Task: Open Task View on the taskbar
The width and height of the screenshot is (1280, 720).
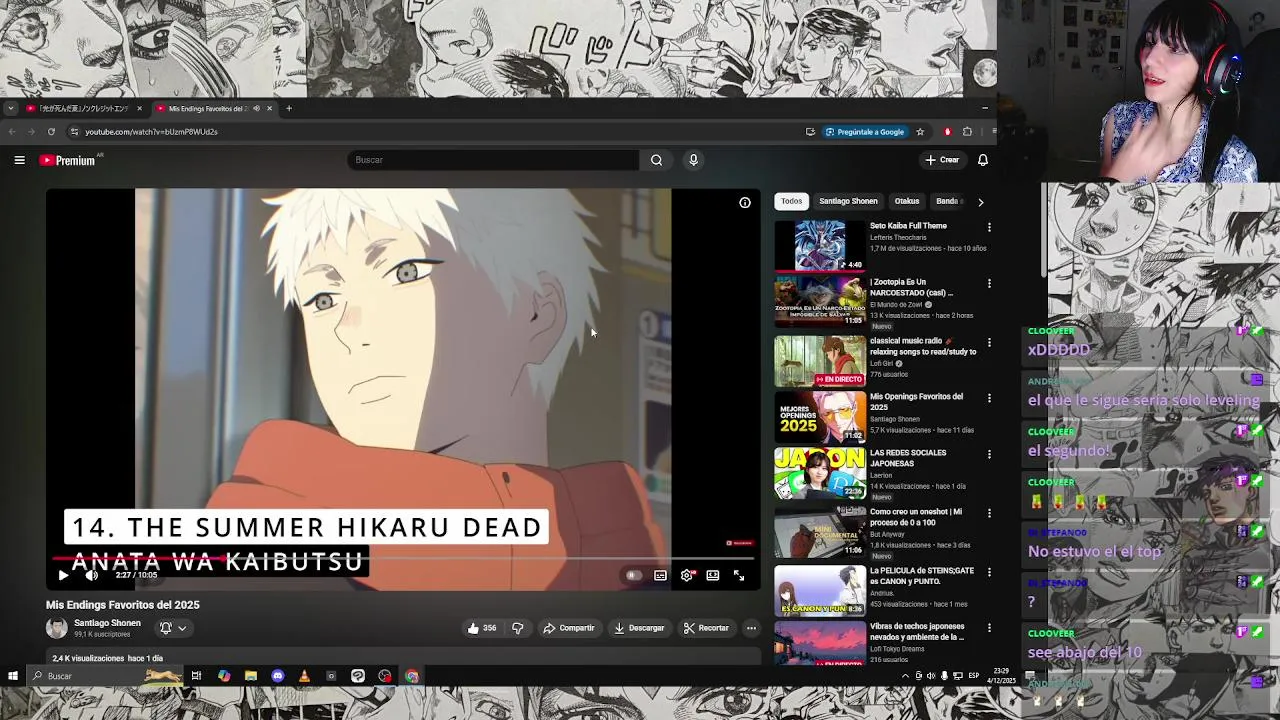Action: pos(196,676)
